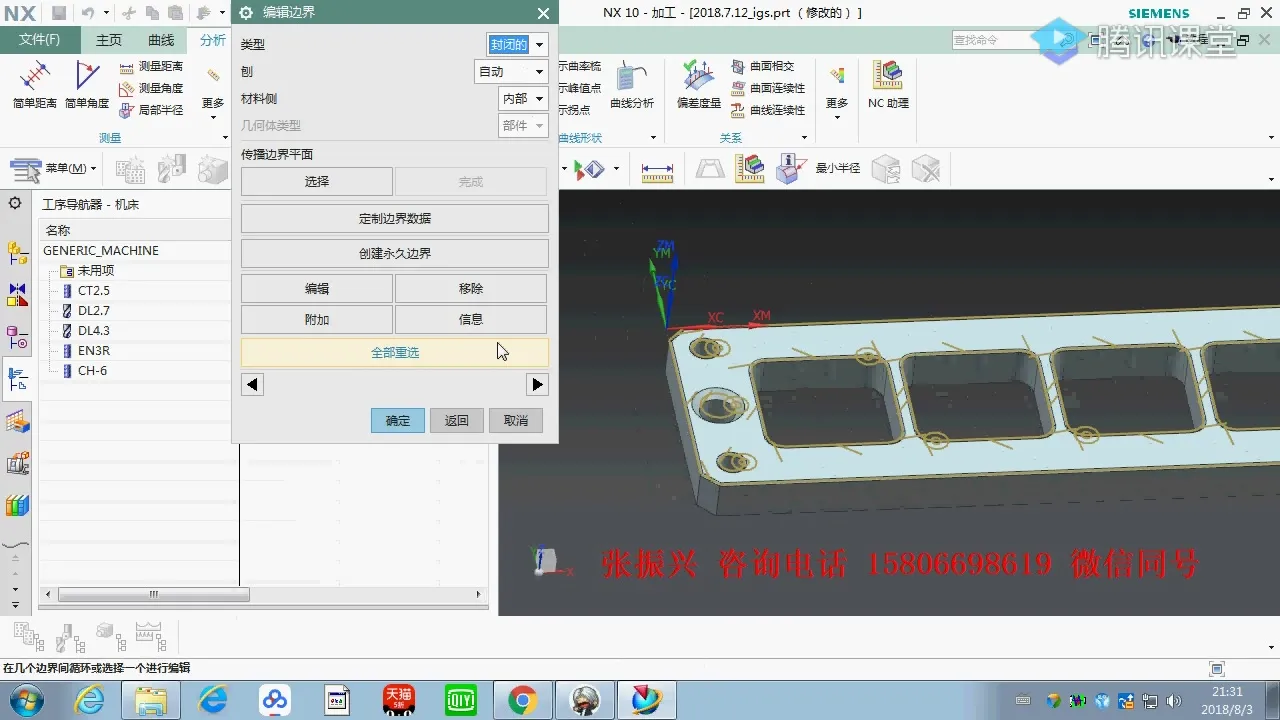The image size is (1280, 720).
Task: Launch Google Chrome from the taskbar
Action: click(x=523, y=700)
